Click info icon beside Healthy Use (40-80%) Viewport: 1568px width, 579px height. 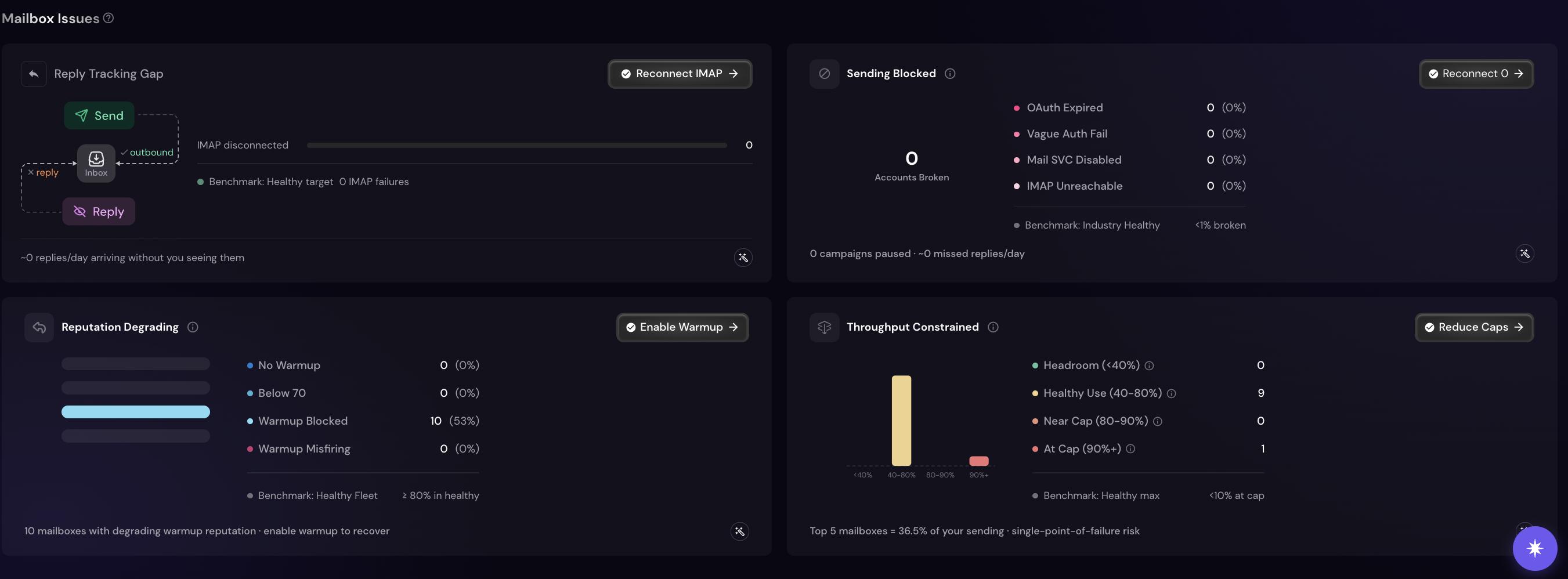click(x=1171, y=394)
